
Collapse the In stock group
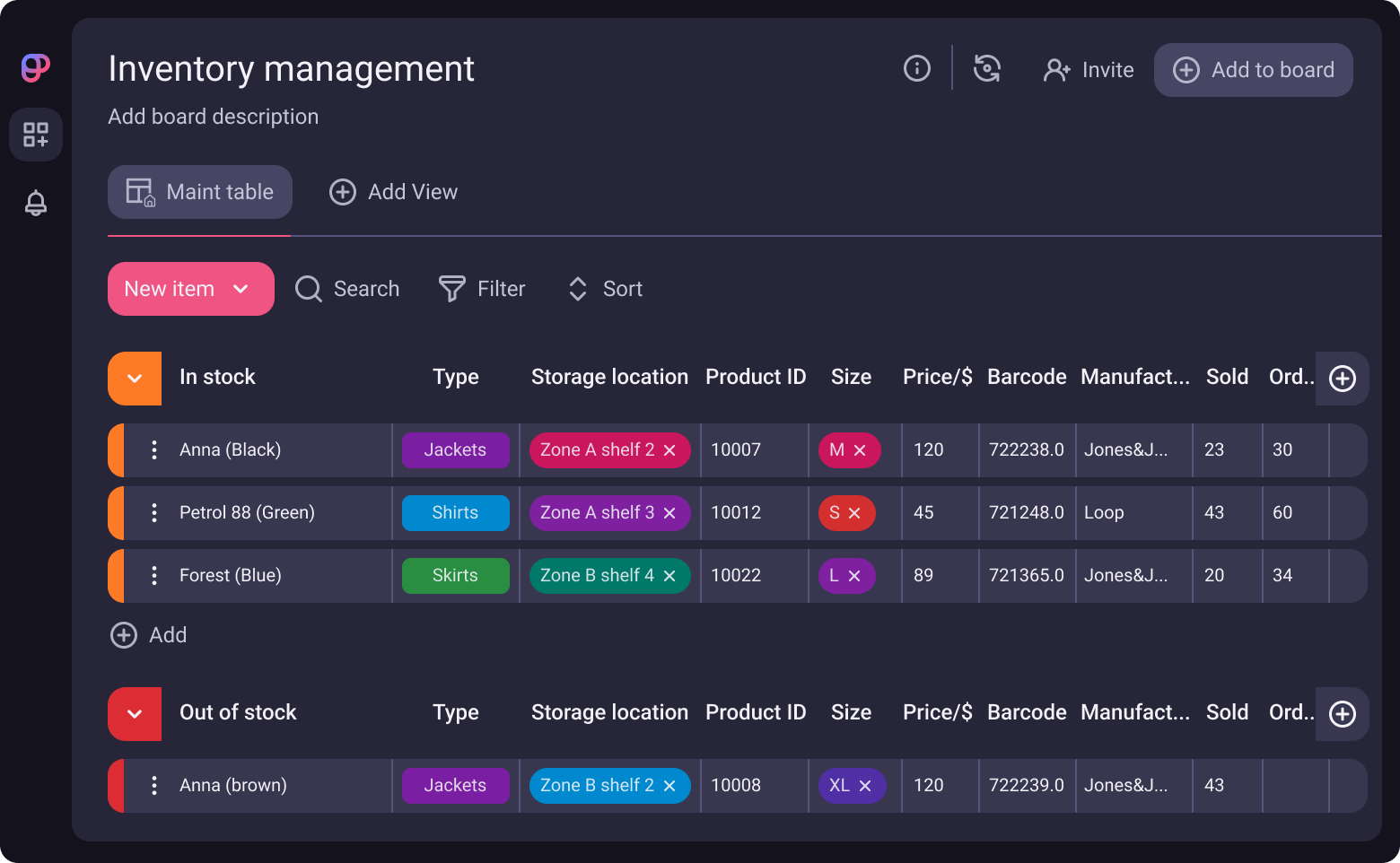(x=135, y=379)
